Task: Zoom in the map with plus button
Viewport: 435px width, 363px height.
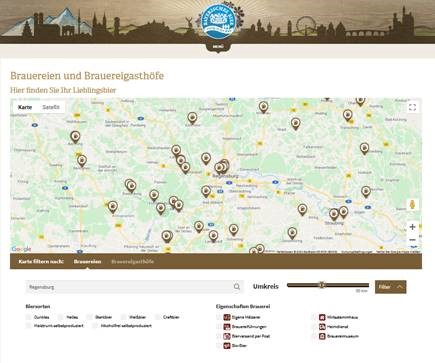Action: 412,227
